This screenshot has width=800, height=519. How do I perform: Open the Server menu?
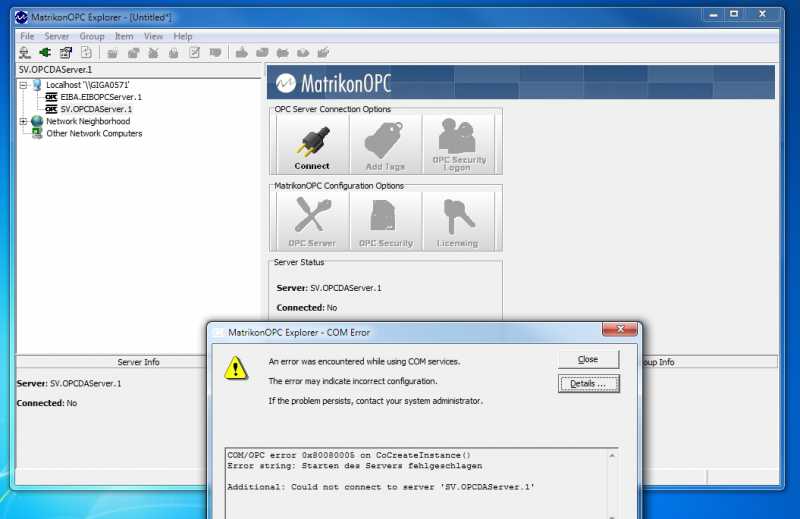tap(56, 36)
